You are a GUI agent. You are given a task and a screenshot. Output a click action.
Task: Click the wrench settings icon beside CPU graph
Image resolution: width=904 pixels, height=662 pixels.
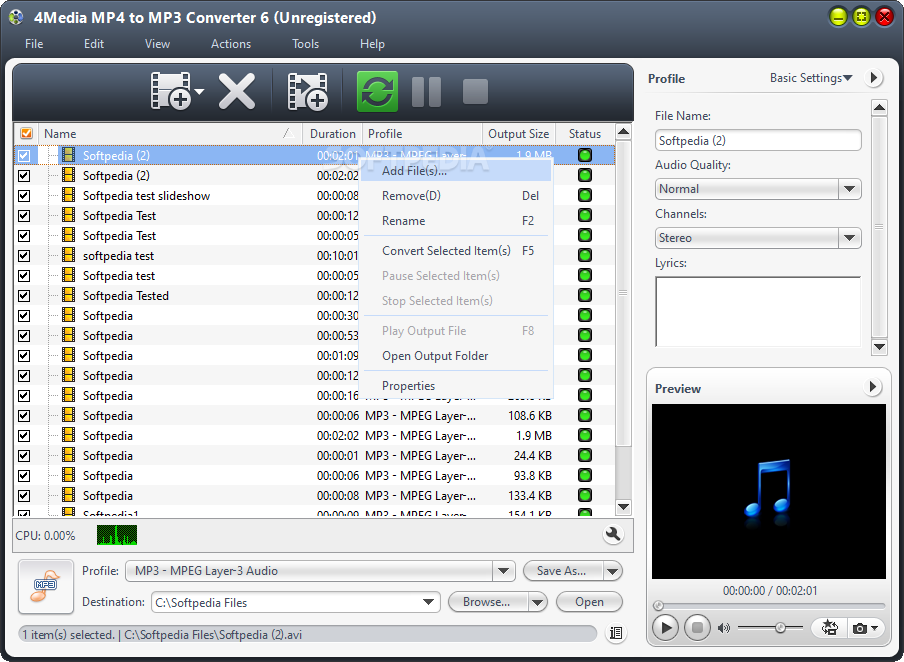click(x=613, y=535)
